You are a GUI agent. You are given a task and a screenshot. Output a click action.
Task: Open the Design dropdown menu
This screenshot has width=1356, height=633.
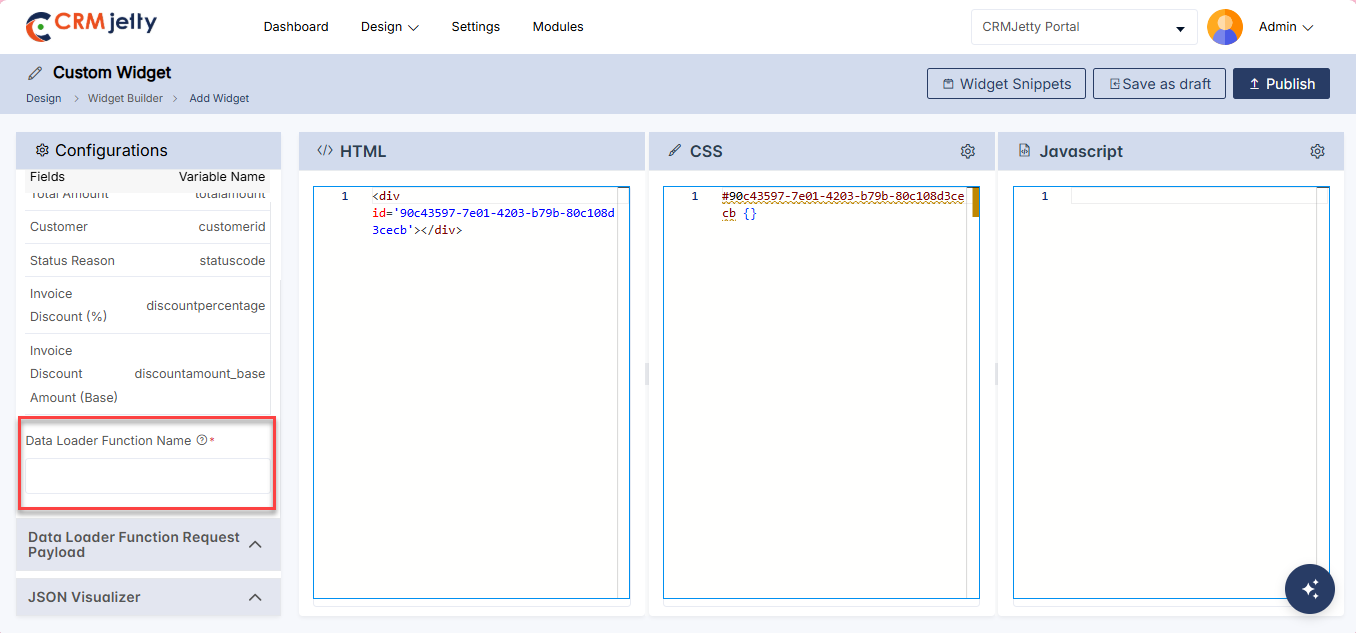(x=389, y=27)
